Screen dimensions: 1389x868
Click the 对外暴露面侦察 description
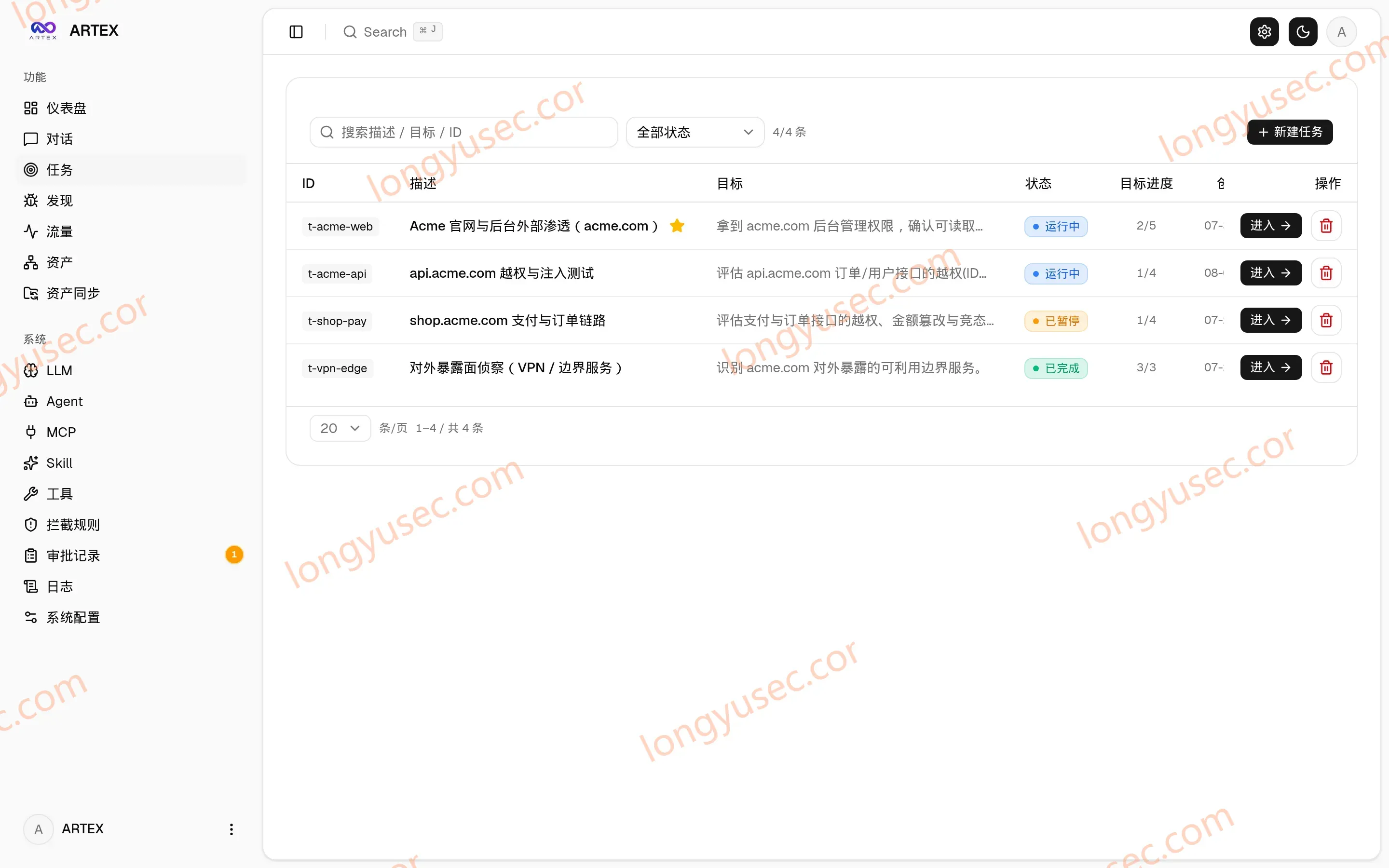click(516, 367)
